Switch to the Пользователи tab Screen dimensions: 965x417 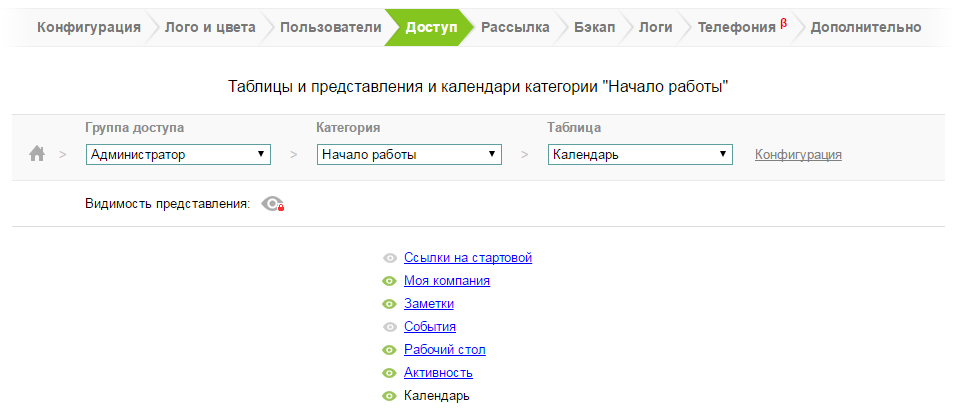click(330, 27)
